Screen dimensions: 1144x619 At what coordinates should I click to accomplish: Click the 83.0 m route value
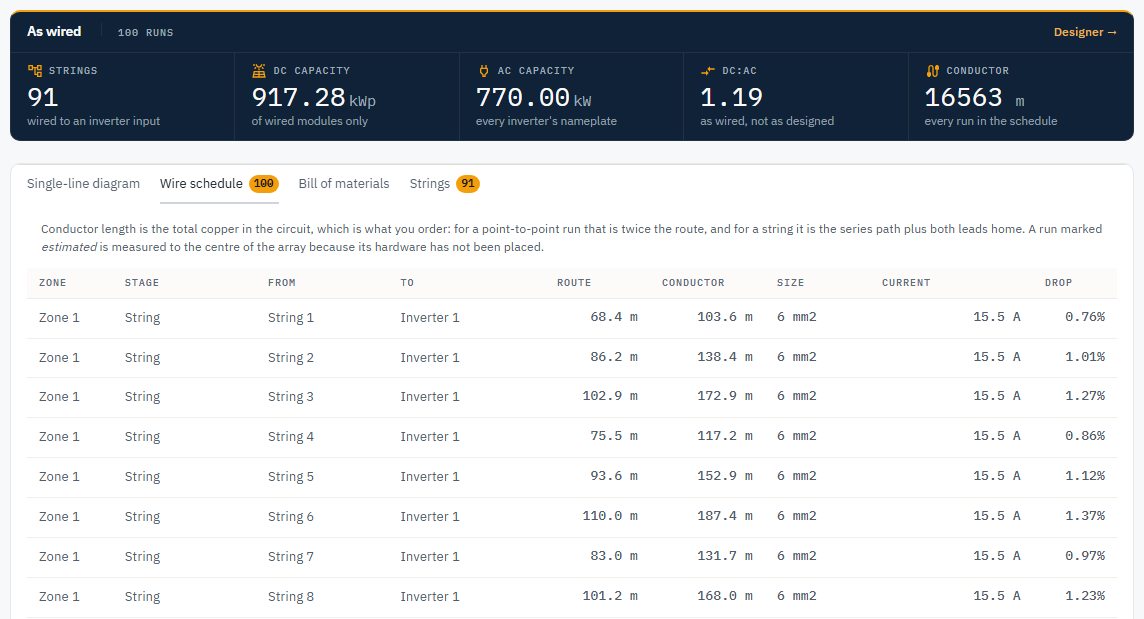(x=614, y=556)
